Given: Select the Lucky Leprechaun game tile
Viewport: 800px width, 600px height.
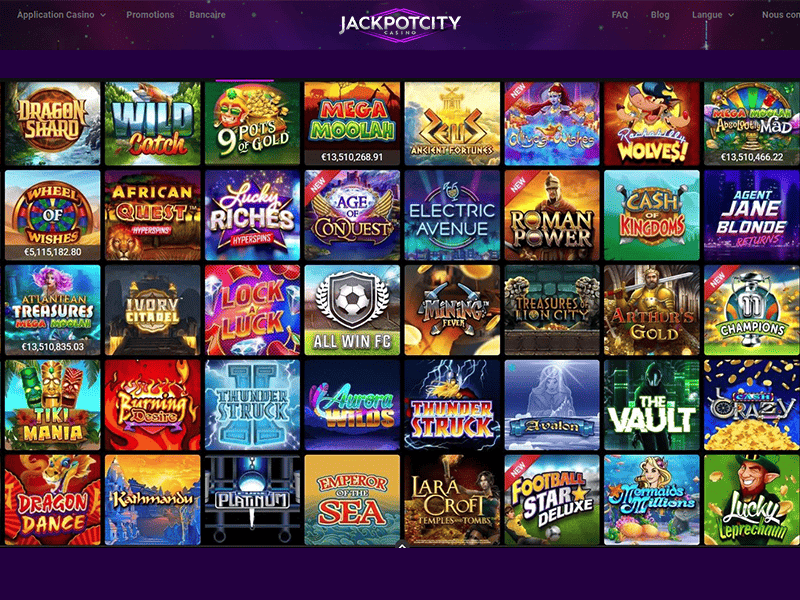Looking at the screenshot, I should 752,500.
